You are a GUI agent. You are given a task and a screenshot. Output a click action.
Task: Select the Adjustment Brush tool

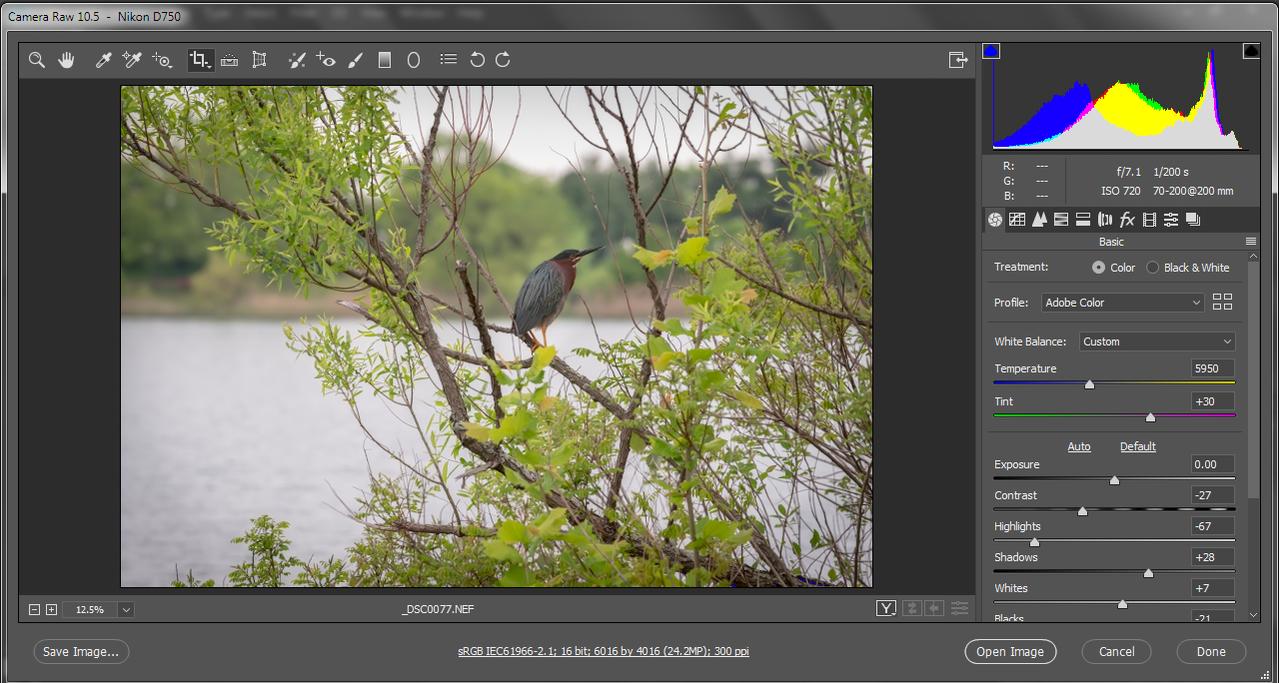(x=355, y=60)
